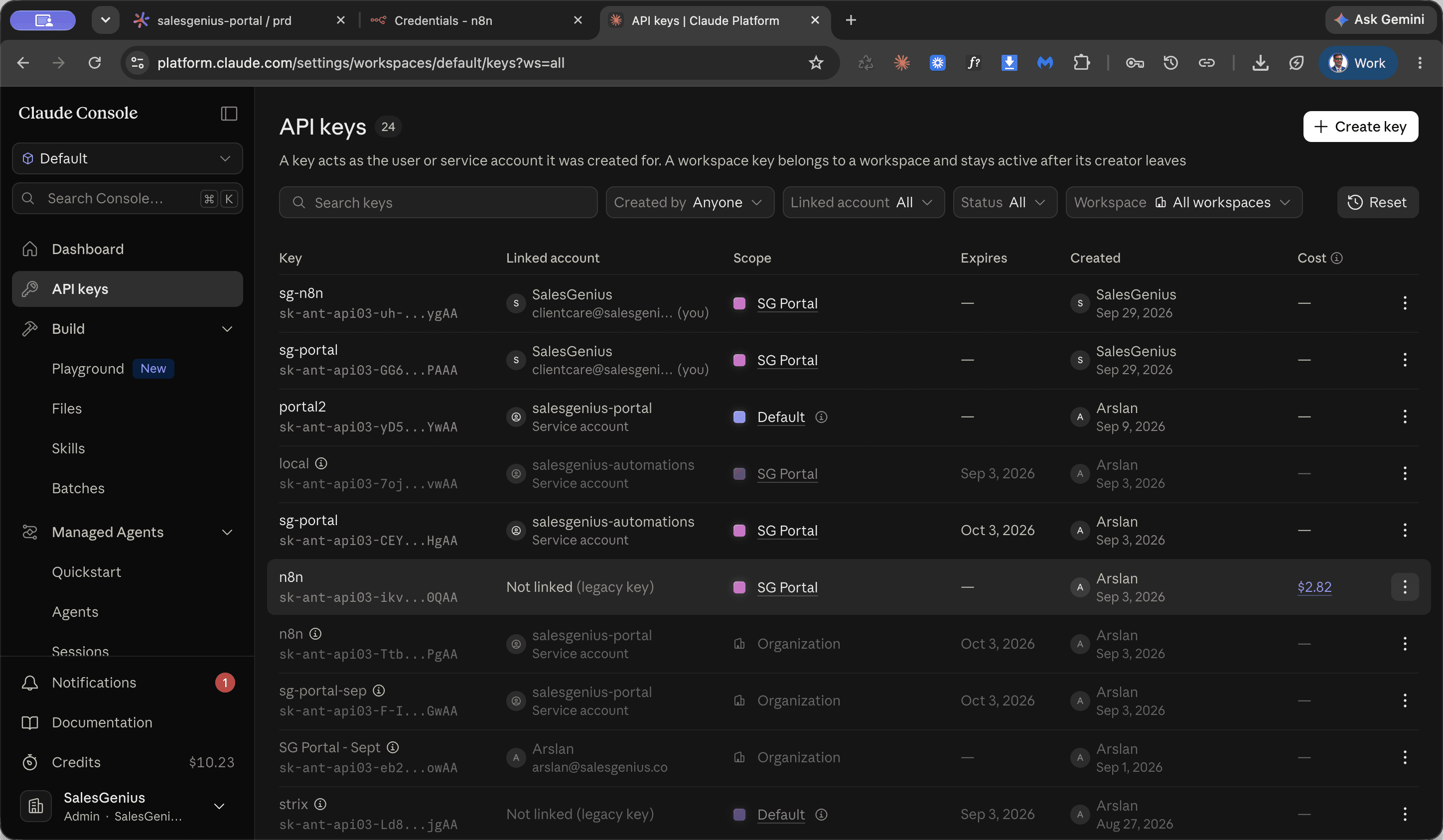The width and height of the screenshot is (1443, 840).
Task: Click the browser address bar URL
Action: 361,62
